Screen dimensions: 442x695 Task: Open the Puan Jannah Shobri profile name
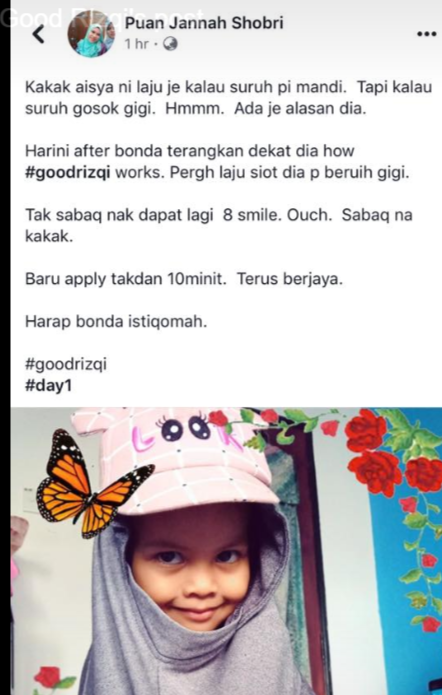tap(204, 23)
